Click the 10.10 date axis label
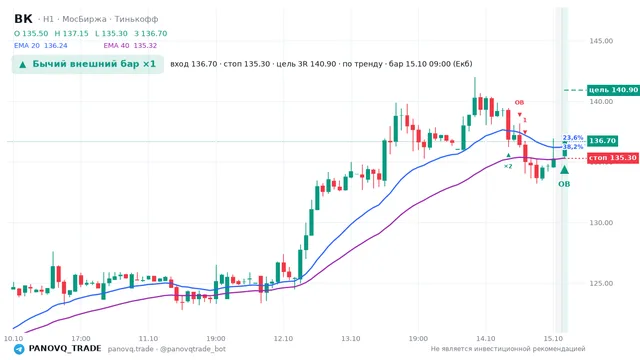Viewport: 640px width, 360px height. [x=13, y=339]
